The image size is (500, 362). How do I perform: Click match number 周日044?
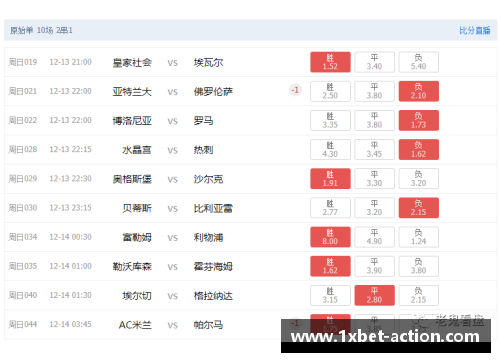point(23,324)
